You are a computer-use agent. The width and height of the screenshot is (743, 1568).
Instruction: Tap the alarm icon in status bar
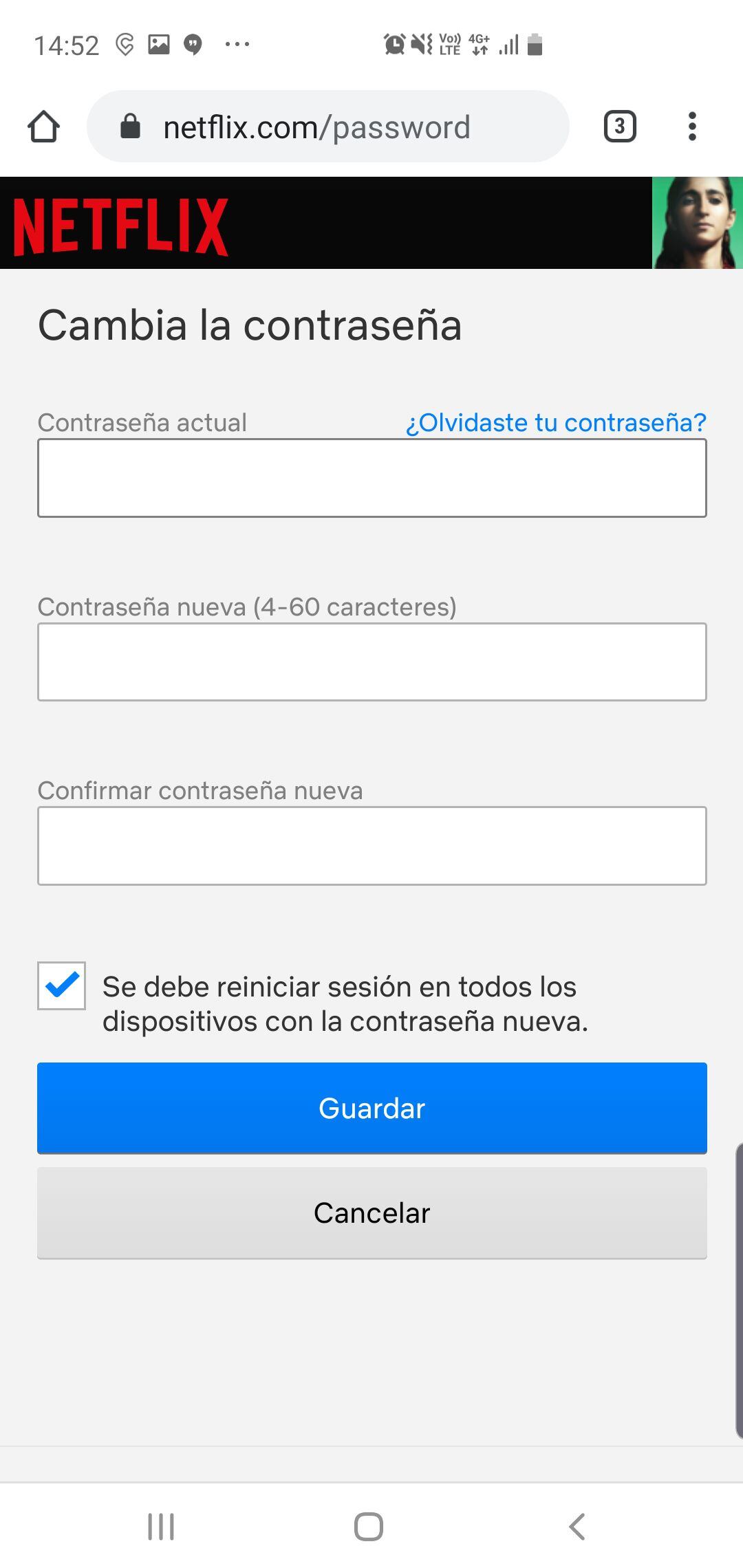pyautogui.click(x=394, y=45)
